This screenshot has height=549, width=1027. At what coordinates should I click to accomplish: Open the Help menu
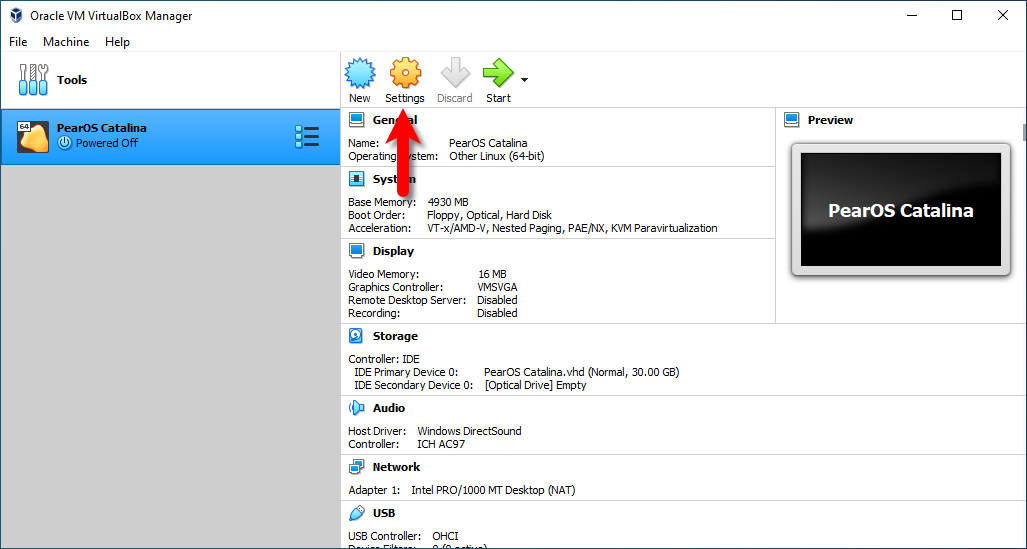click(117, 42)
